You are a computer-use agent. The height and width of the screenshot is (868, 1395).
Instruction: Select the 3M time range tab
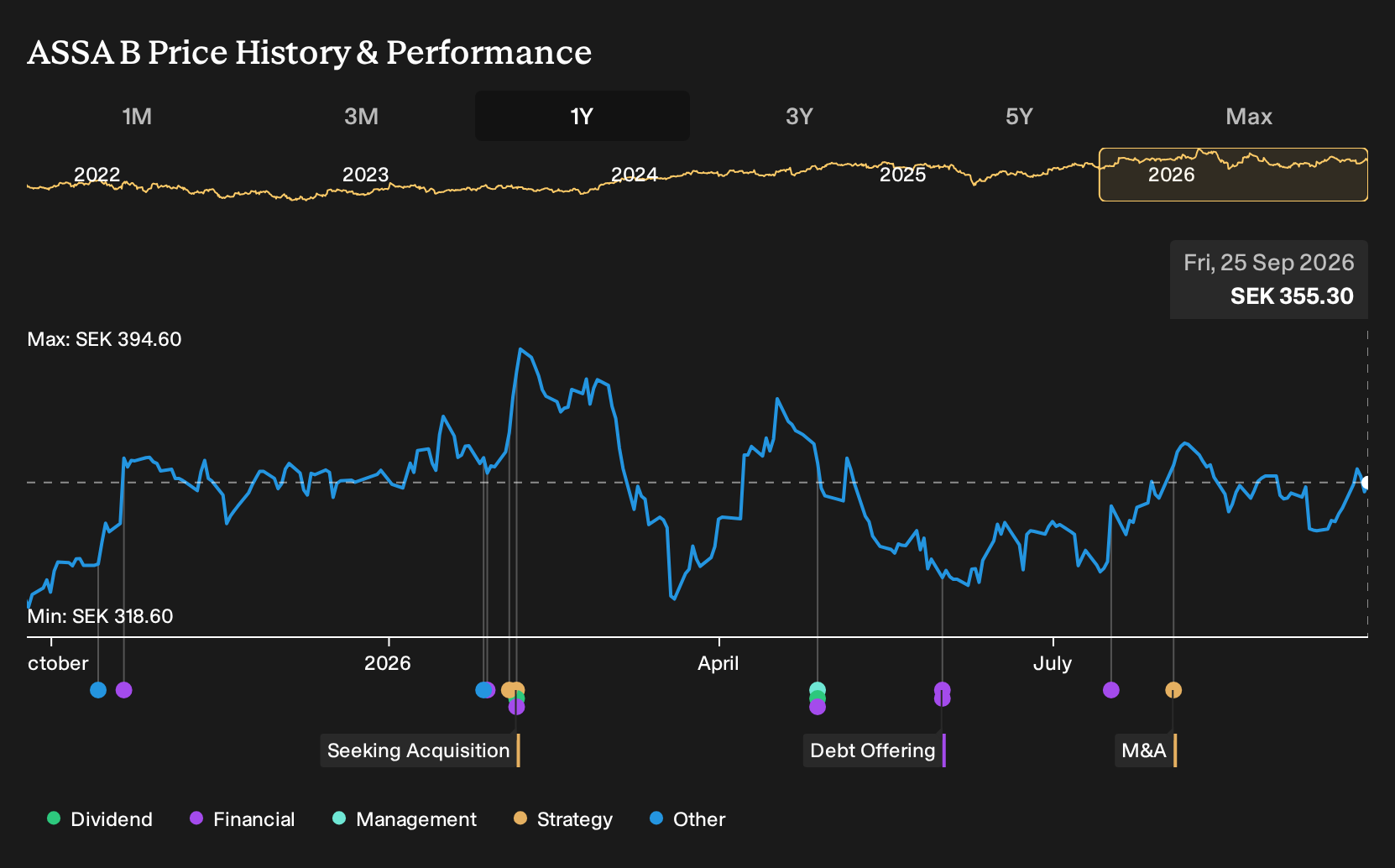click(361, 116)
